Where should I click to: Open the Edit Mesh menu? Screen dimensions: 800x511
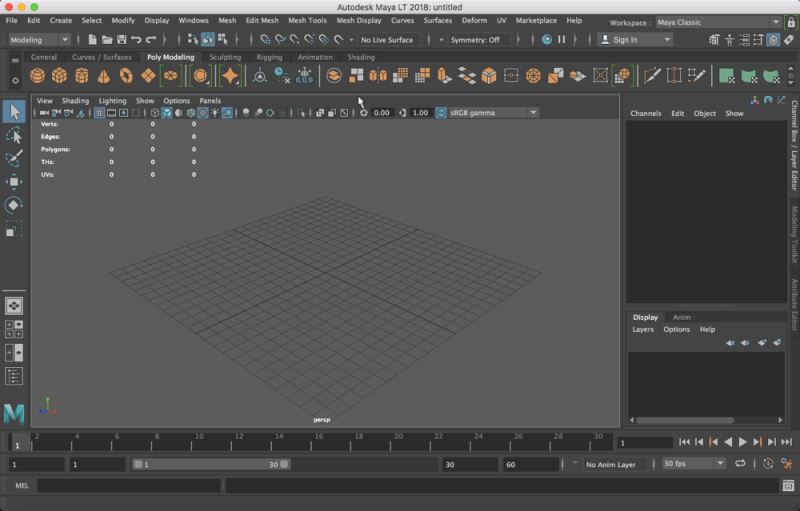pyautogui.click(x=262, y=20)
